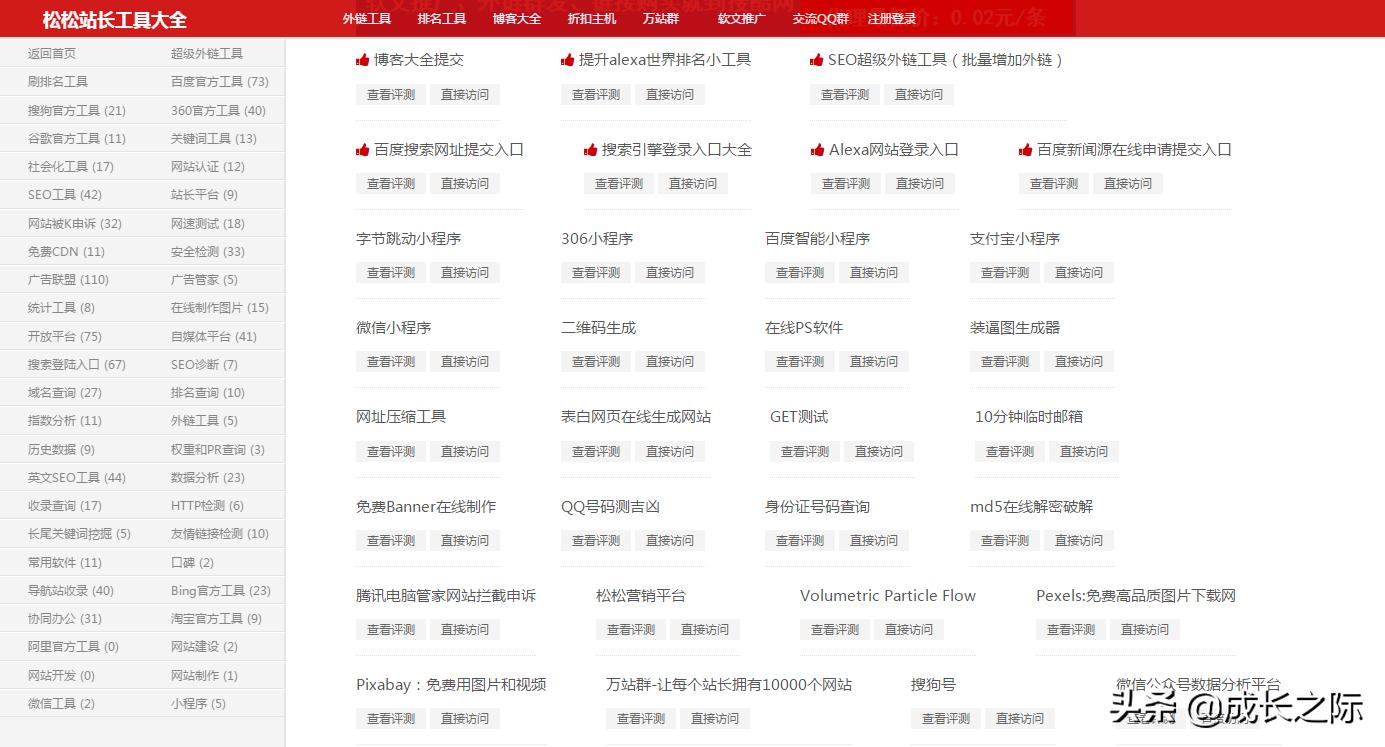This screenshot has width=1385, height=747.
Task: Click the thumbs-up icon beside 提升alexa世界排名小工具
Action: coord(566,59)
